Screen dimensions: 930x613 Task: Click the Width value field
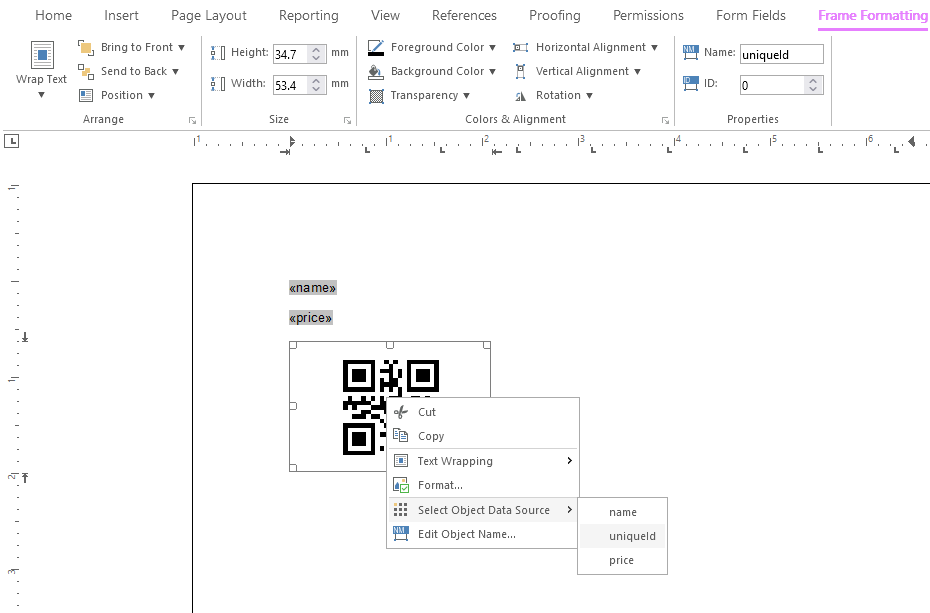[291, 85]
